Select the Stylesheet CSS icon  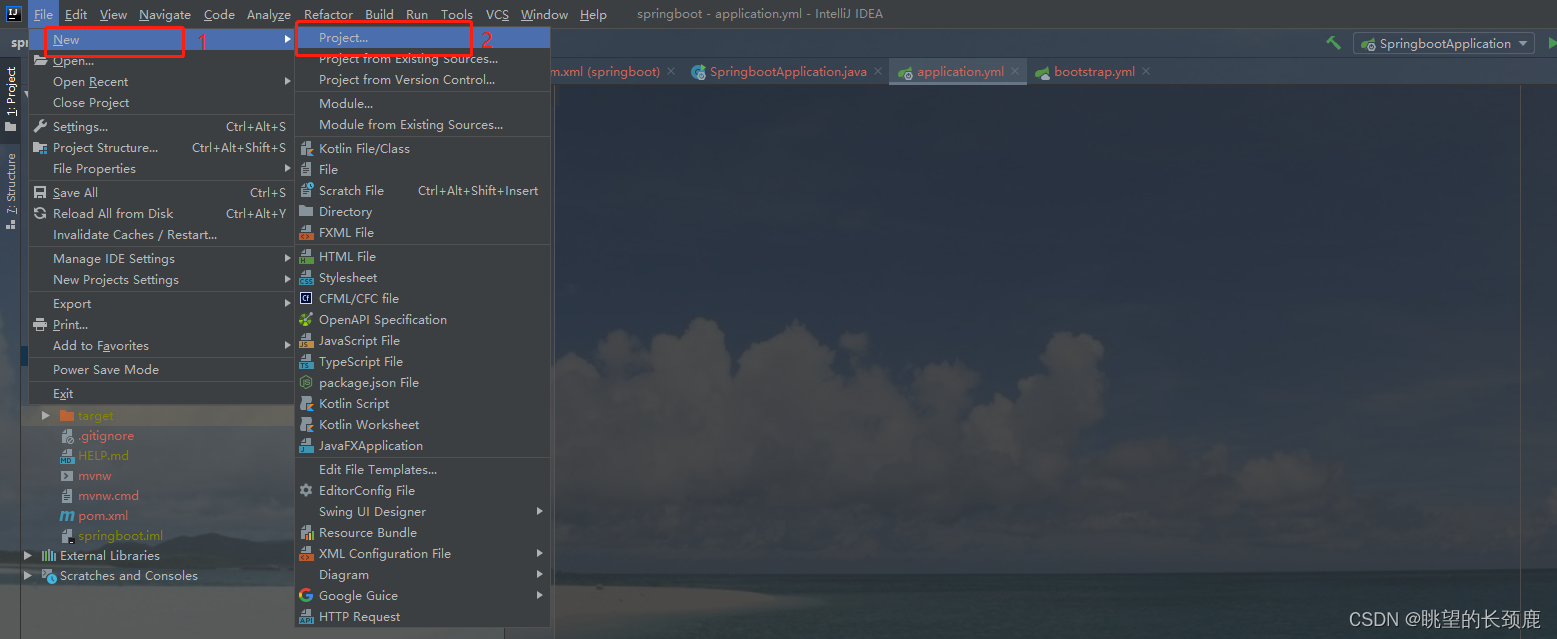306,277
